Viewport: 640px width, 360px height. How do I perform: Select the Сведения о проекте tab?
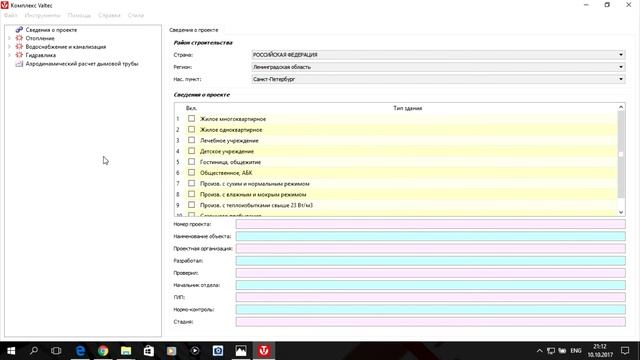pyautogui.click(x=194, y=30)
